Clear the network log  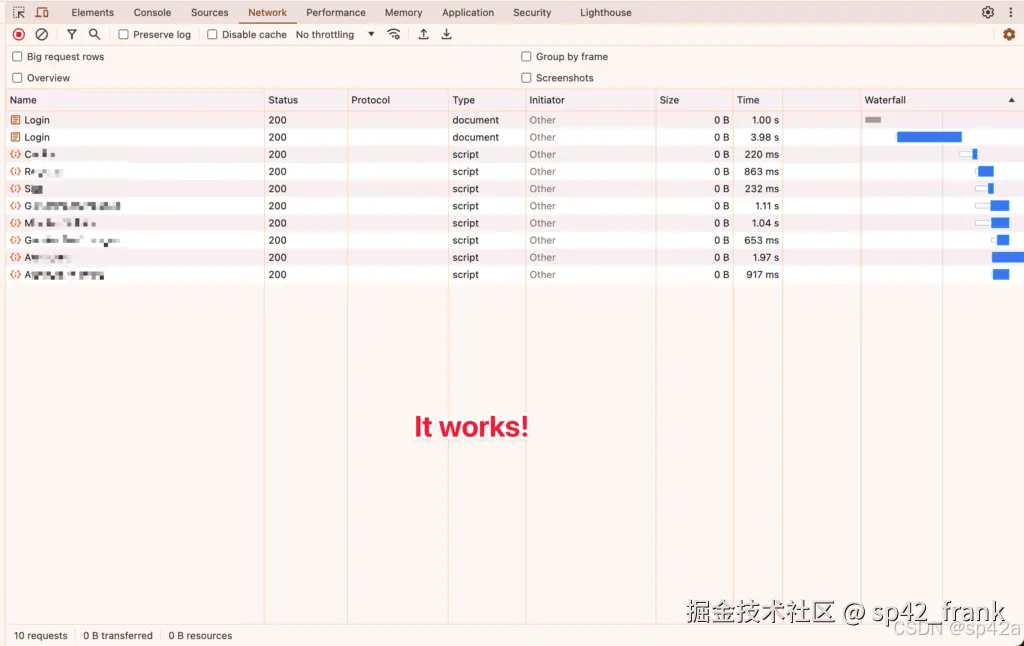coord(42,35)
